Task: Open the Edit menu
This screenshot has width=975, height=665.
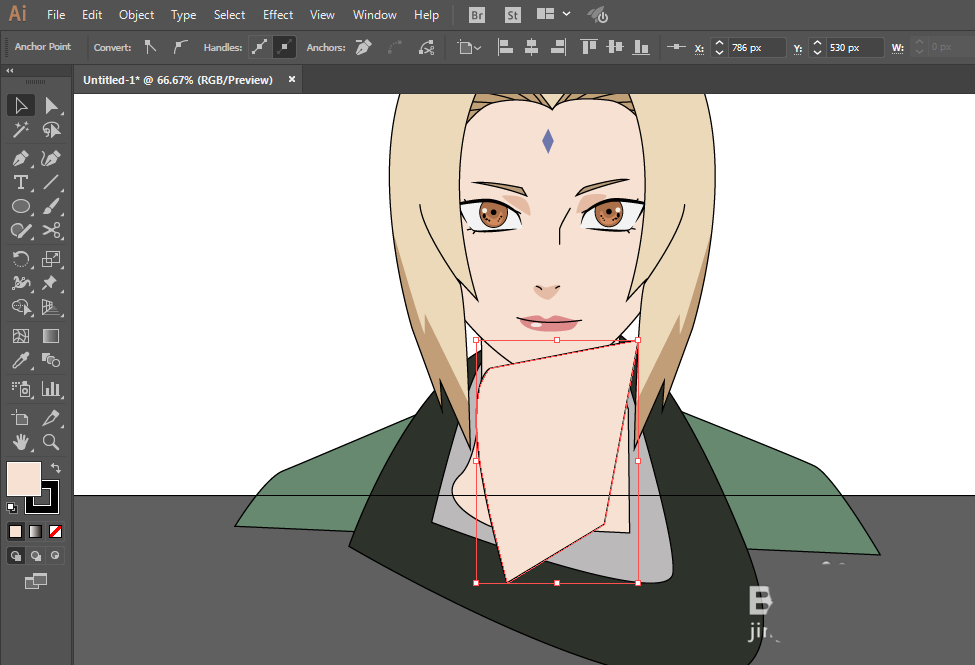Action: (x=92, y=15)
